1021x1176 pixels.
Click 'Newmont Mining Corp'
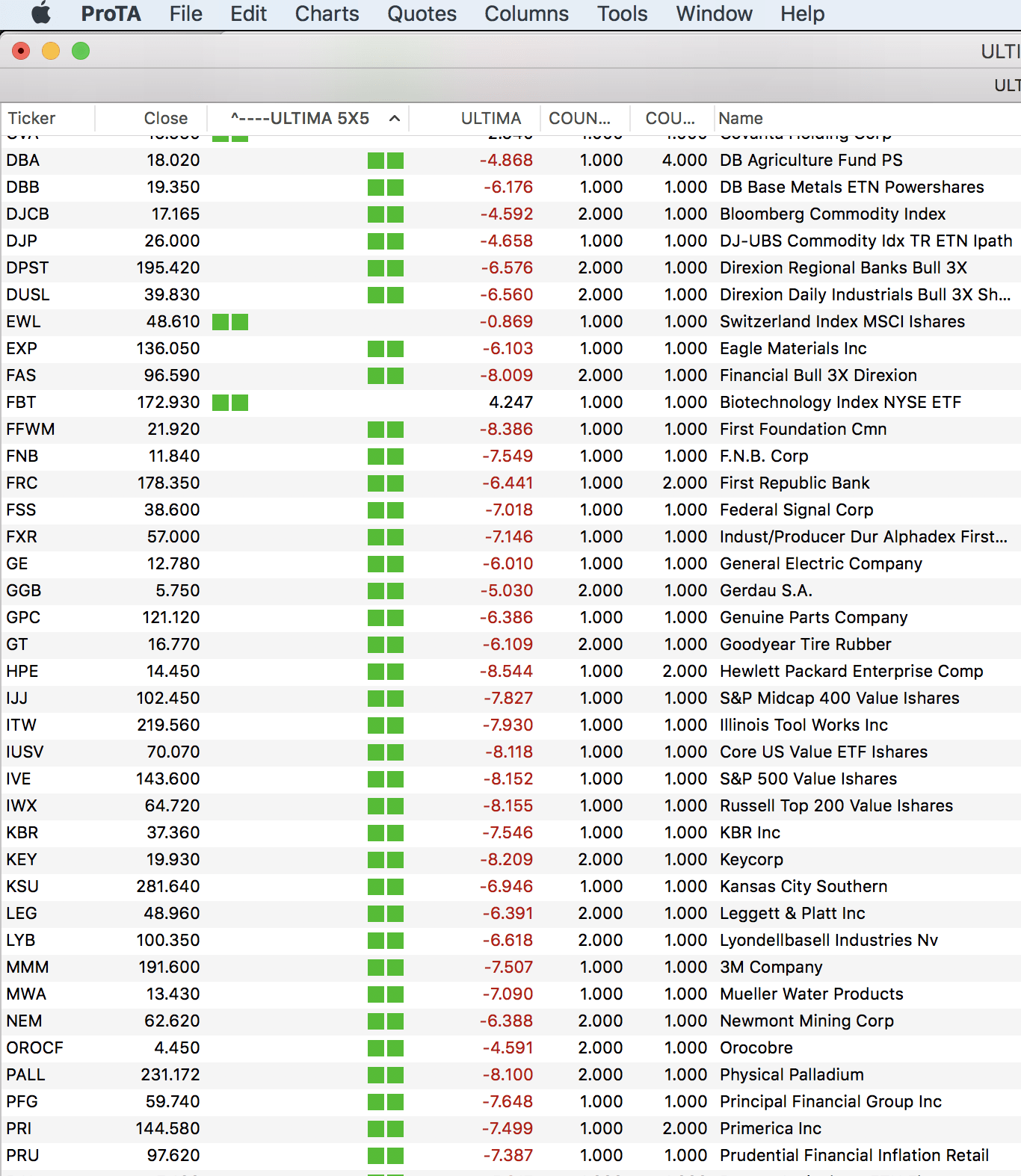(806, 1021)
